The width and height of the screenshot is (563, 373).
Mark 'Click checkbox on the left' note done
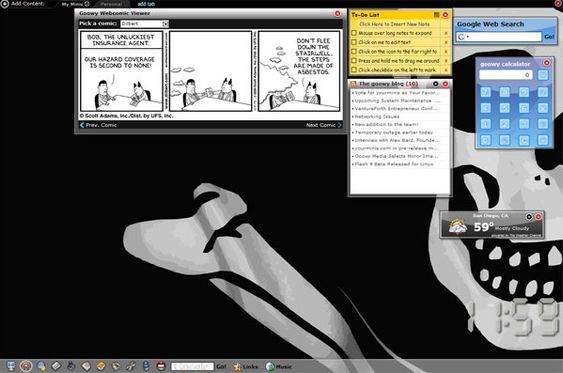[354, 70]
